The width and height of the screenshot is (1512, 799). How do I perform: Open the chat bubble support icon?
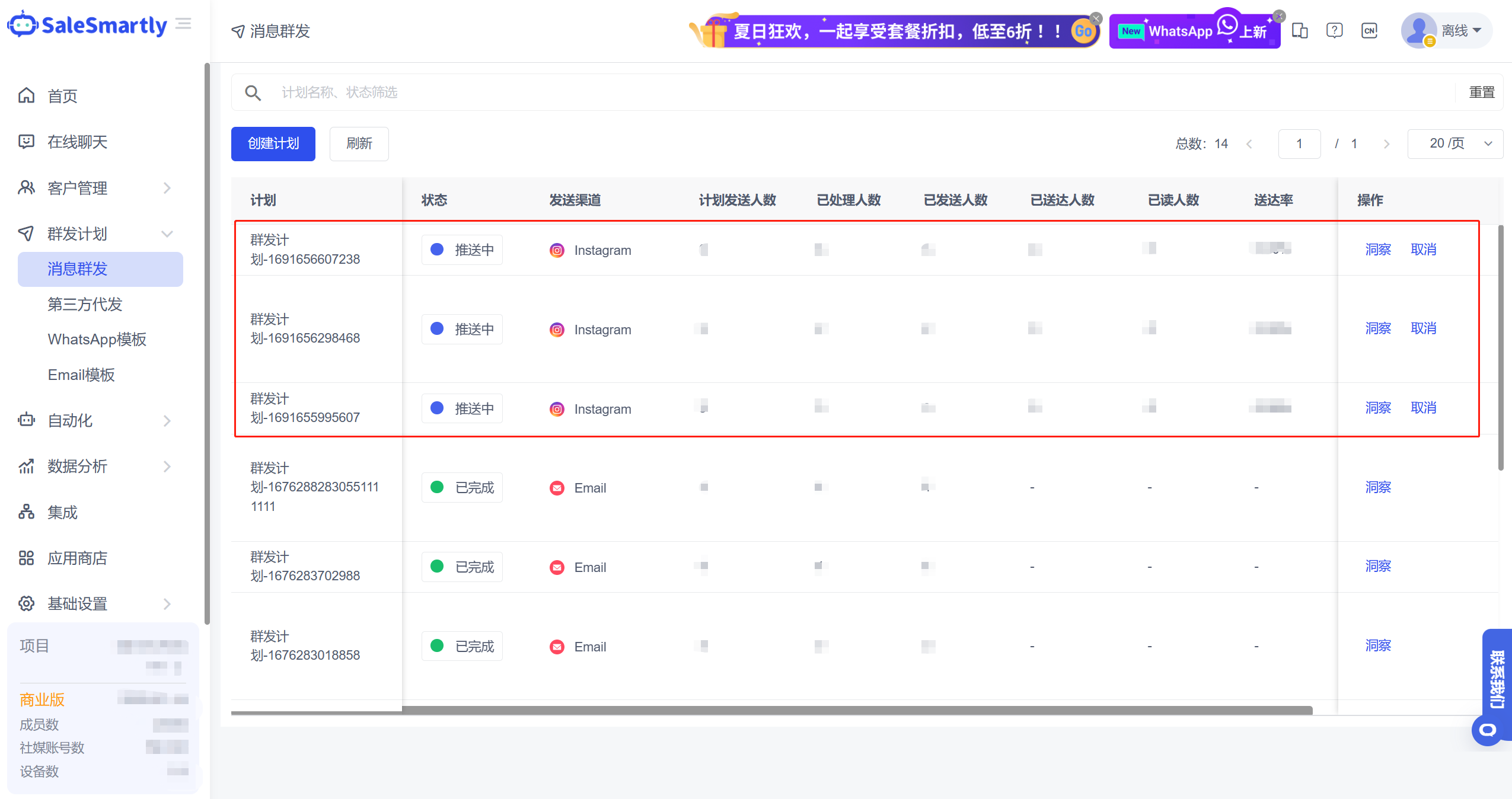tap(1487, 730)
